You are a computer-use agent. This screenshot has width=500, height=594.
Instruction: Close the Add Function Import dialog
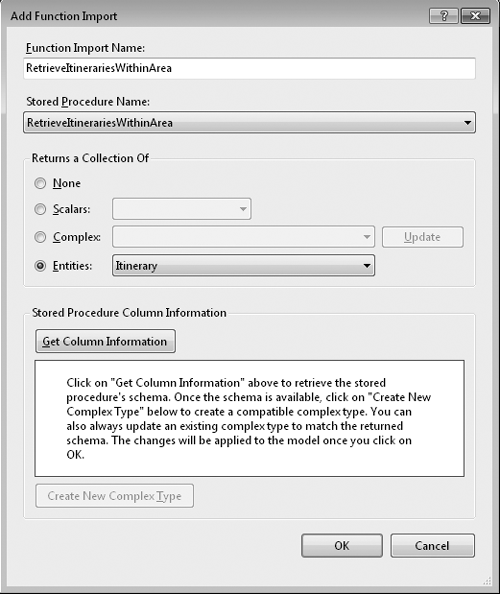[475, 16]
